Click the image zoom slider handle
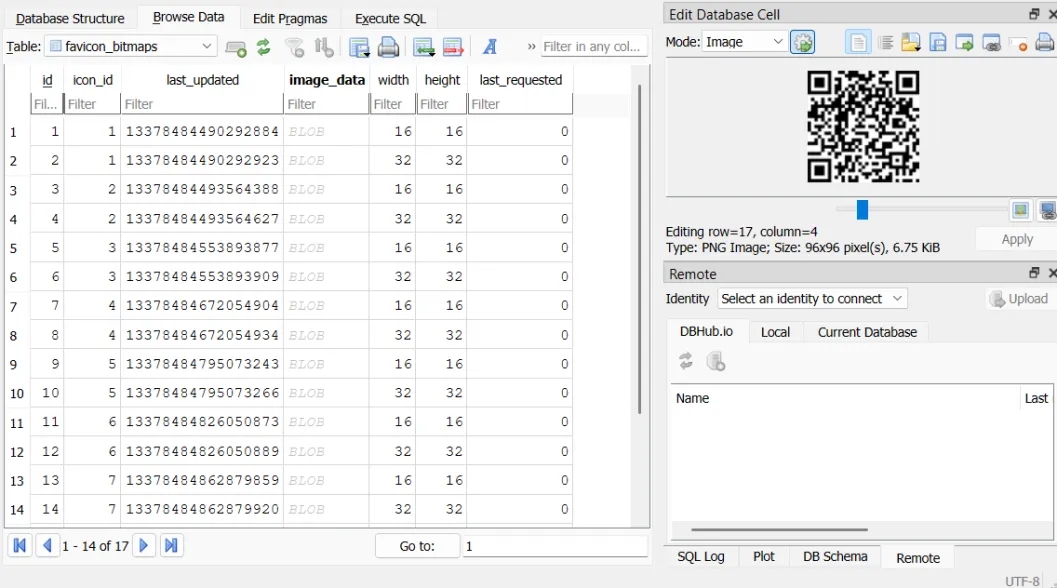The width and height of the screenshot is (1057, 588). 862,210
